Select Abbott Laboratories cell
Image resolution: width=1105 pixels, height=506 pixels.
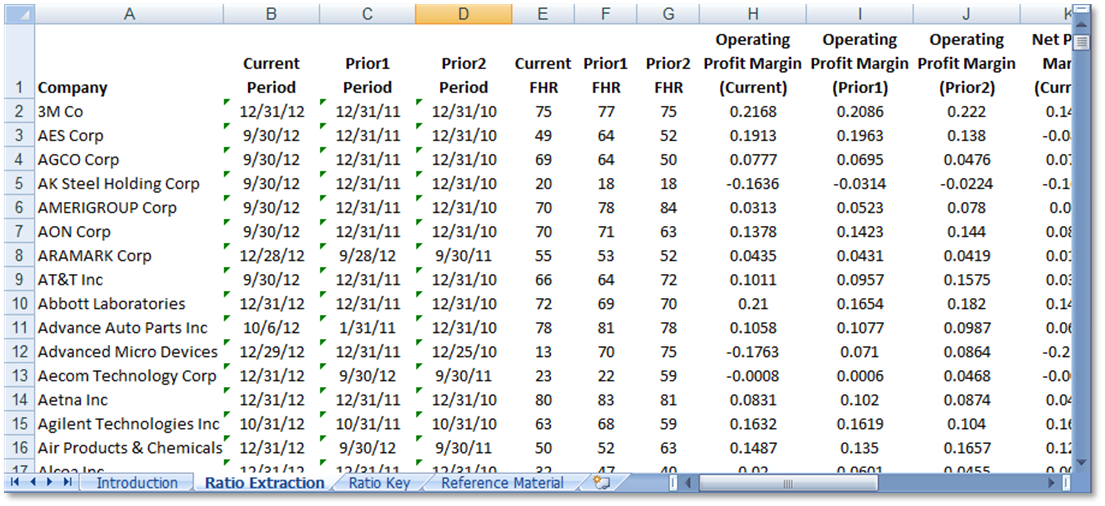pos(129,303)
